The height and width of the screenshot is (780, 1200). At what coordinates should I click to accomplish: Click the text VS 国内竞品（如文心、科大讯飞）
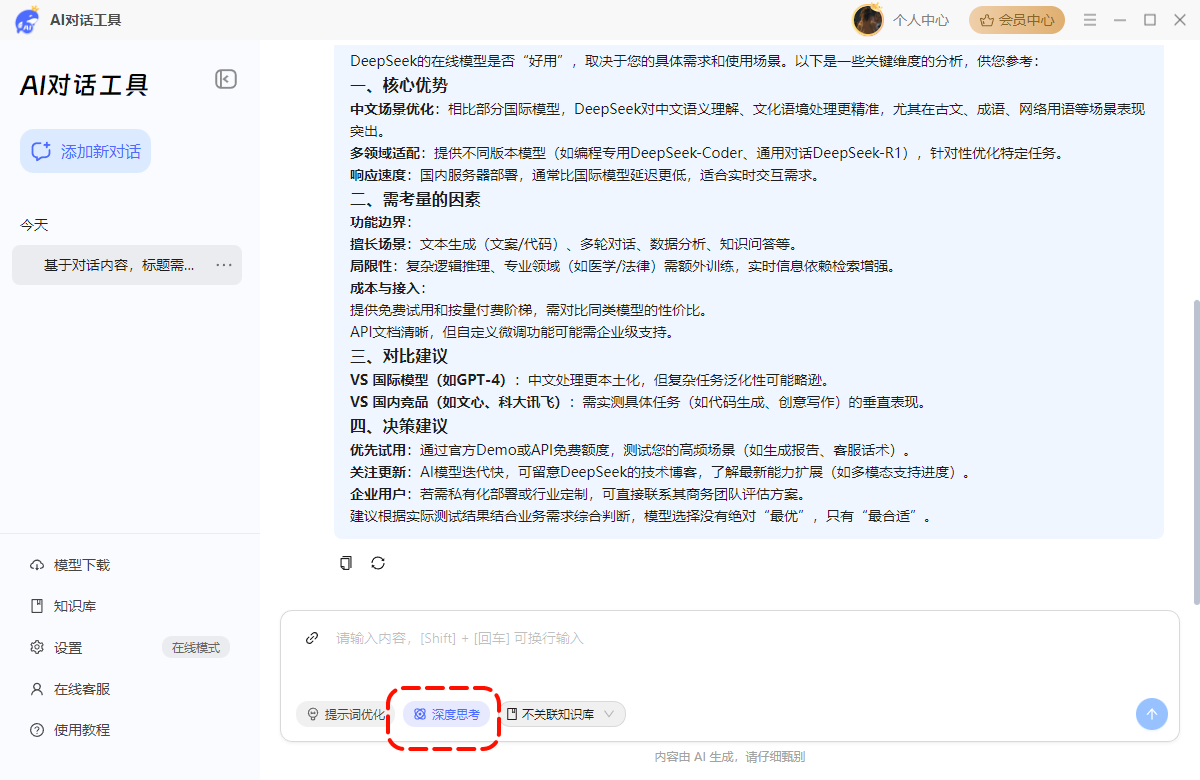458,402
